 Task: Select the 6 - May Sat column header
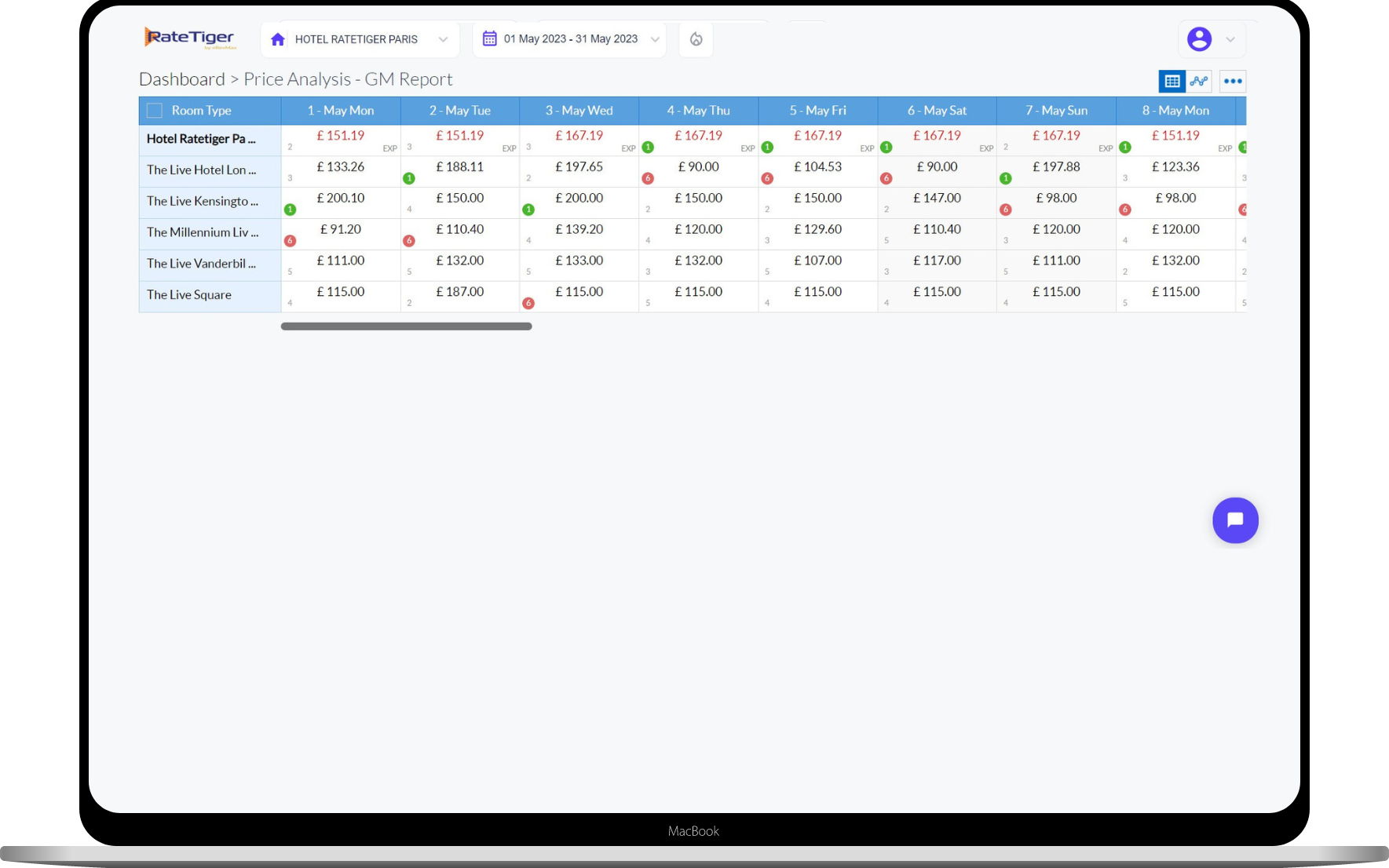pos(937,111)
